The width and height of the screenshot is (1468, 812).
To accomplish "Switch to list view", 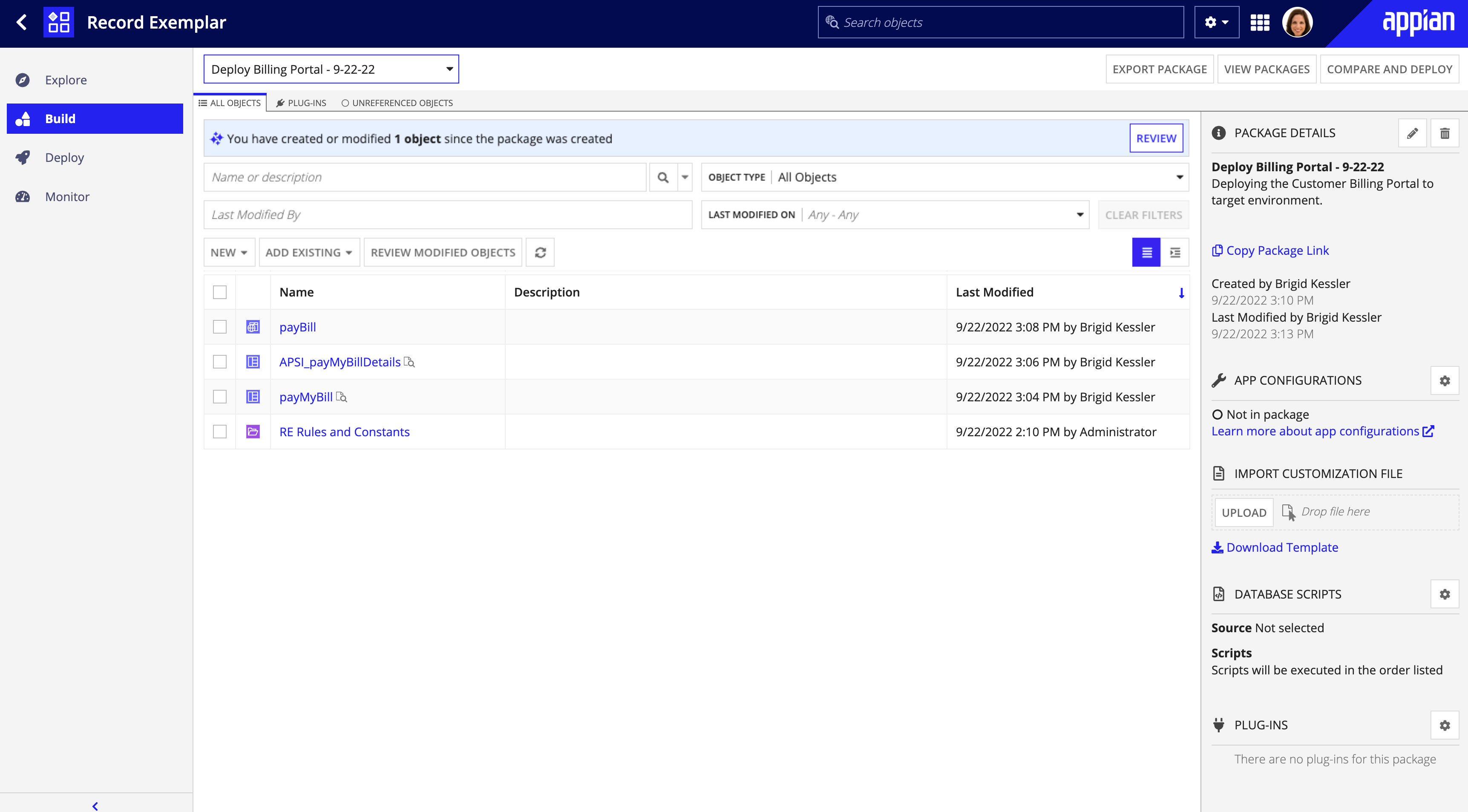I will point(1147,253).
